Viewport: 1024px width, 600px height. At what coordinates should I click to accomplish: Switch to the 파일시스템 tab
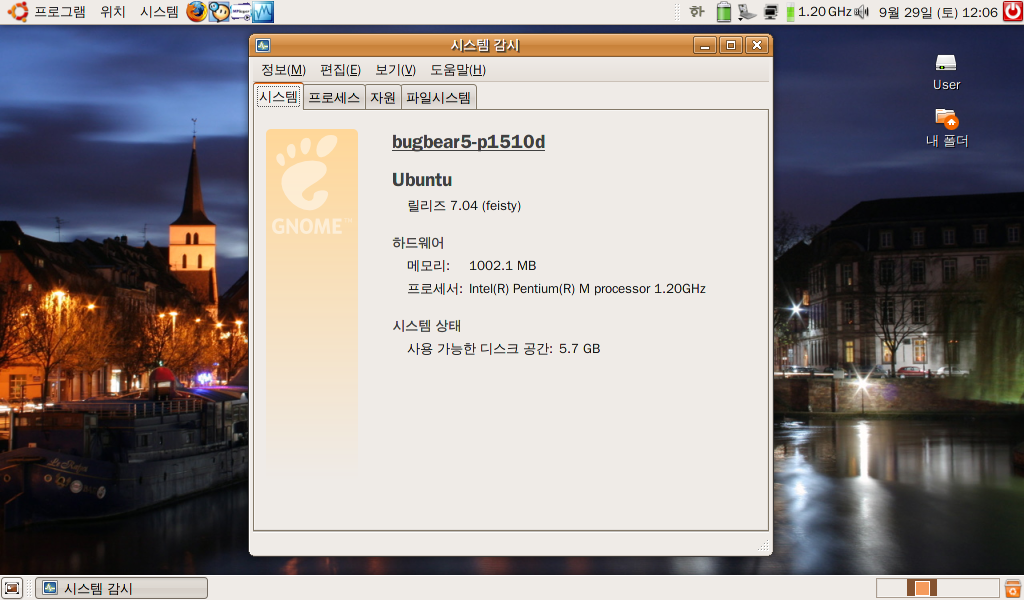coord(438,97)
